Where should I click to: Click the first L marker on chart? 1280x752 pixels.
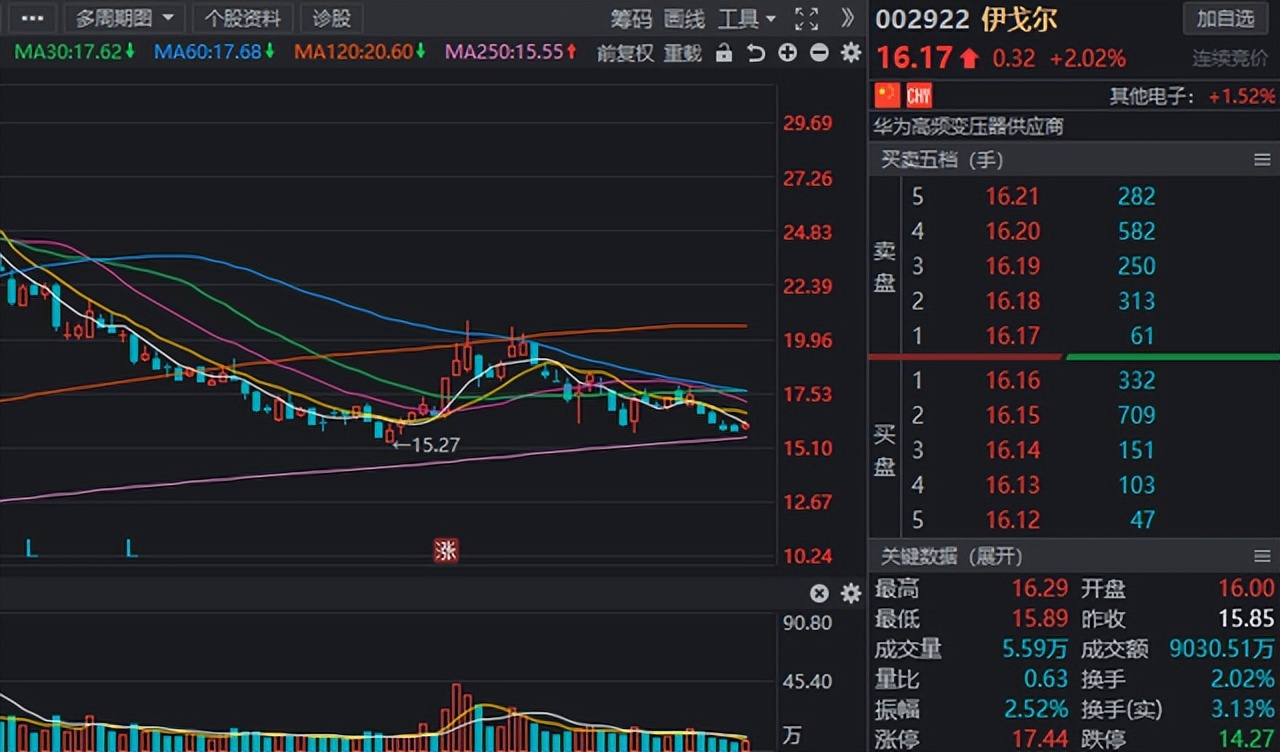pos(32,548)
